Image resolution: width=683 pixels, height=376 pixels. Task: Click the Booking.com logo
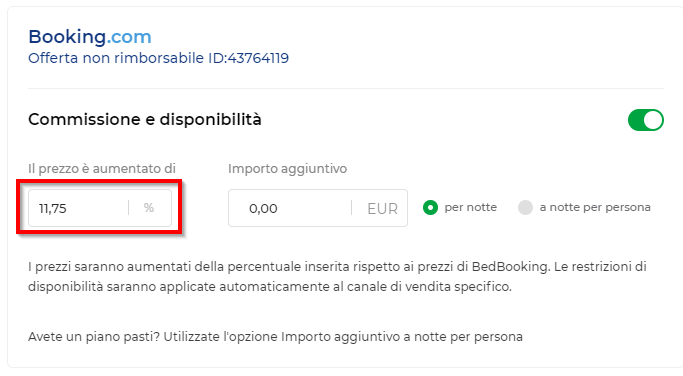point(90,37)
